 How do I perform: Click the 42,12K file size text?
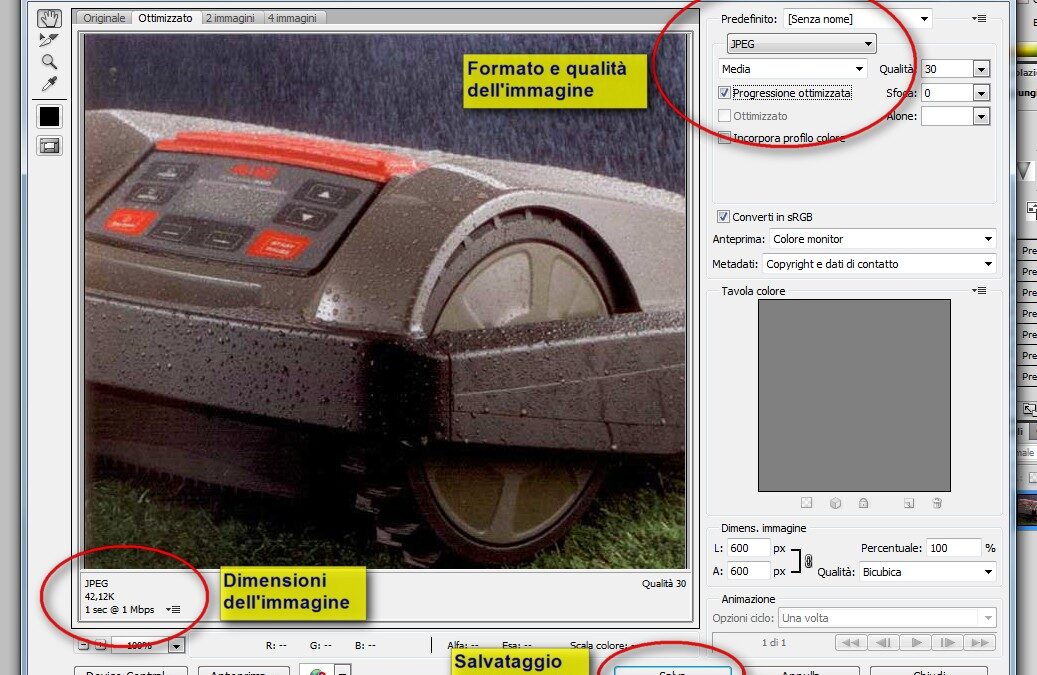[x=99, y=596]
